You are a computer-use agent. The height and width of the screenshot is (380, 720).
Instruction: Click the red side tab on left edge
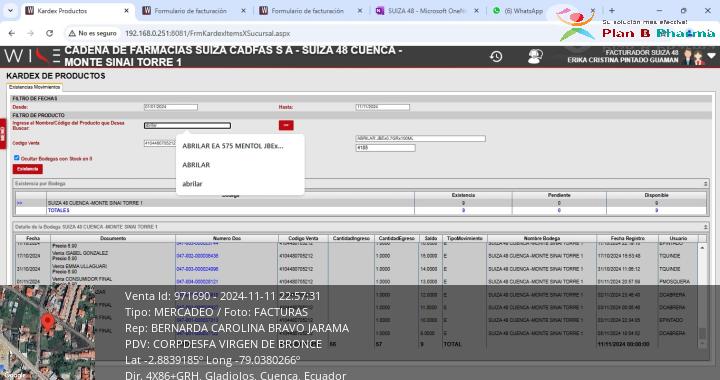[x=3, y=134]
